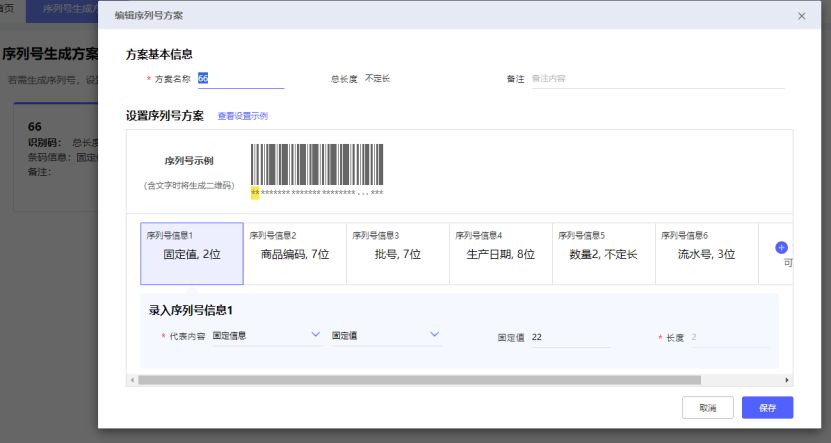Open the 固定信息 content dropdown
This screenshot has width=831, height=443.
266,336
